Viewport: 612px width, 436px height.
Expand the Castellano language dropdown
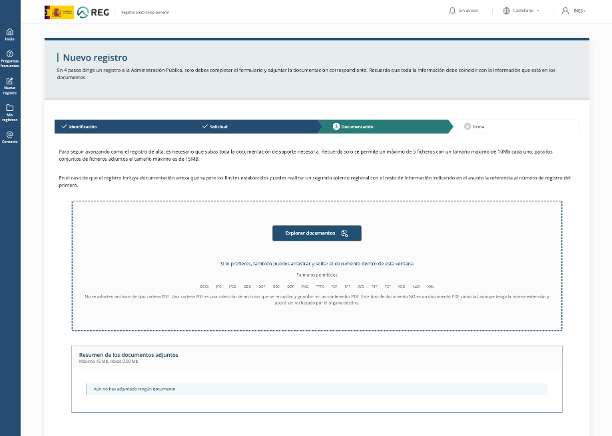[525, 10]
